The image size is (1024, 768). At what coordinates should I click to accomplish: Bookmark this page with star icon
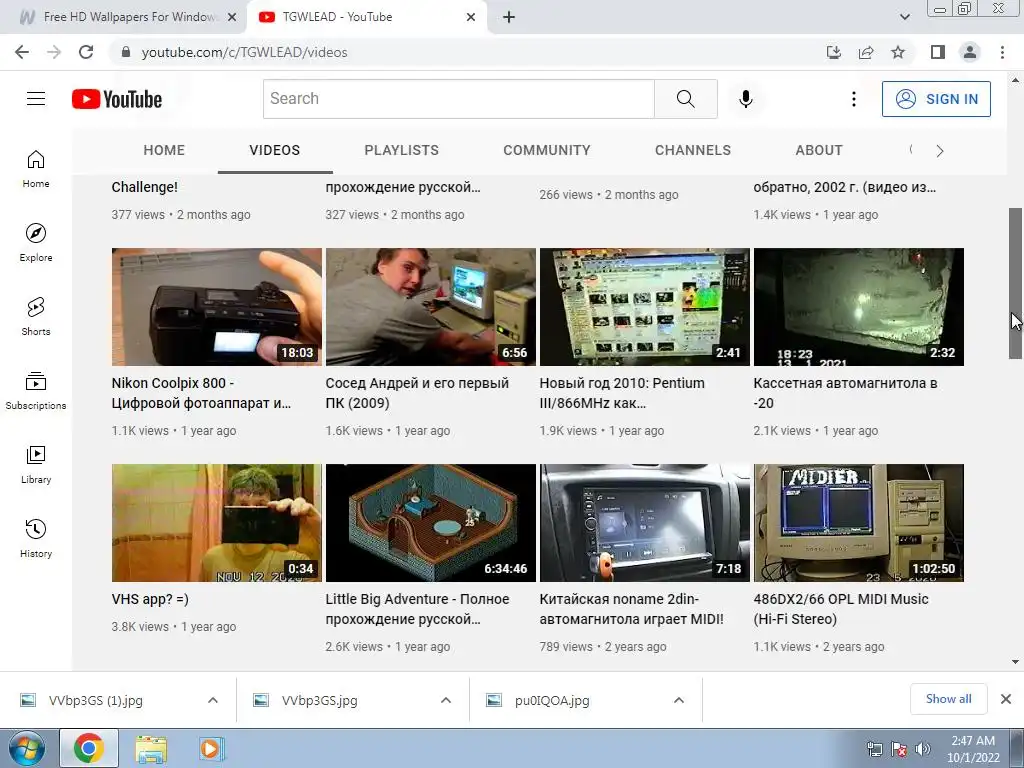[898, 52]
